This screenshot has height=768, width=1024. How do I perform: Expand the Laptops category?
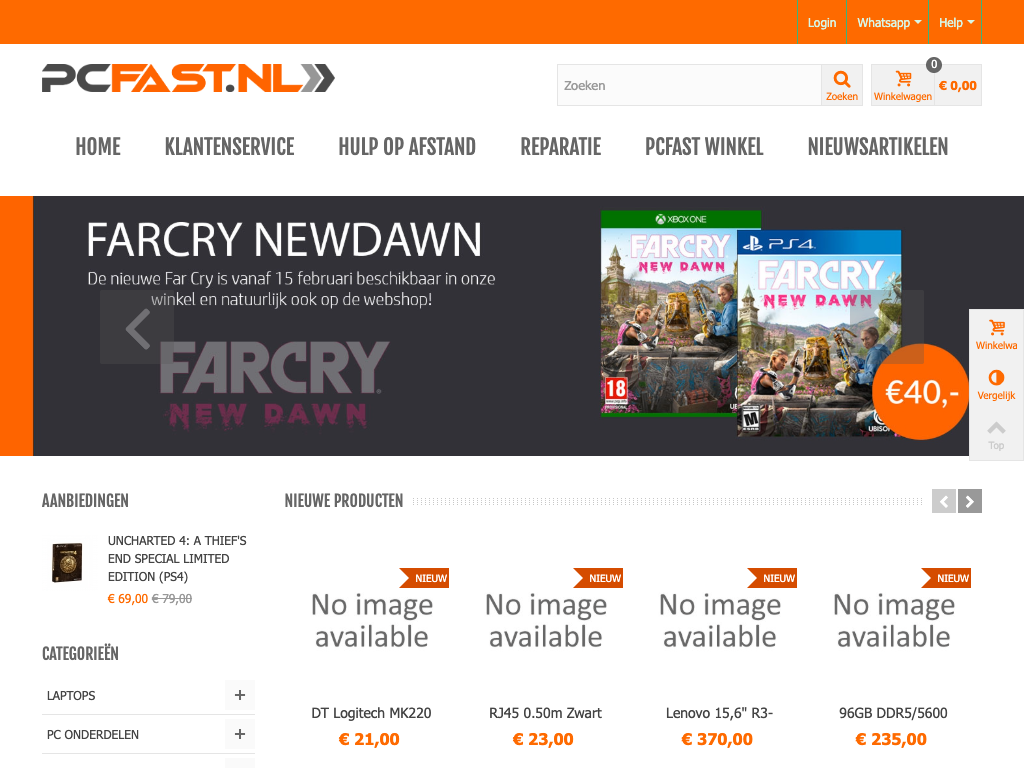(240, 695)
